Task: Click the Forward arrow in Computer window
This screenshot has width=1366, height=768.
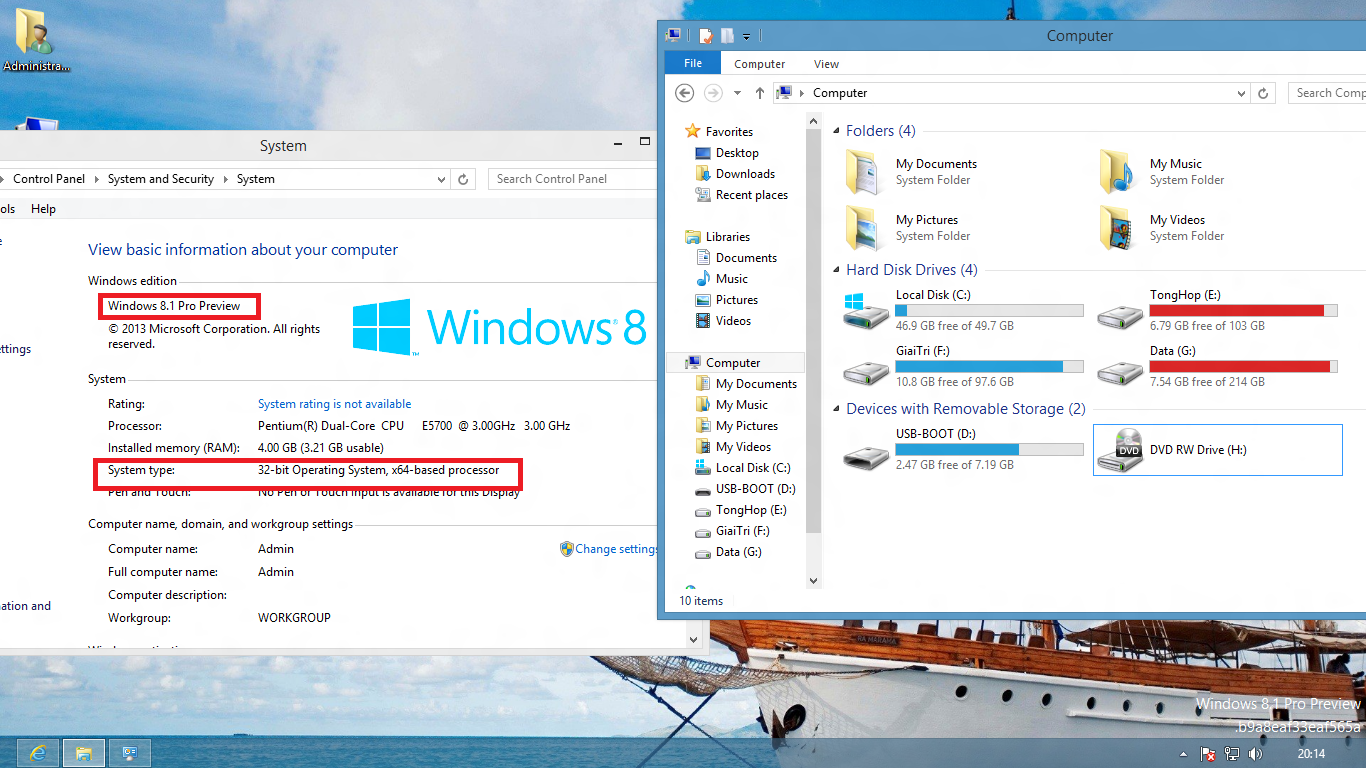Action: coord(713,93)
